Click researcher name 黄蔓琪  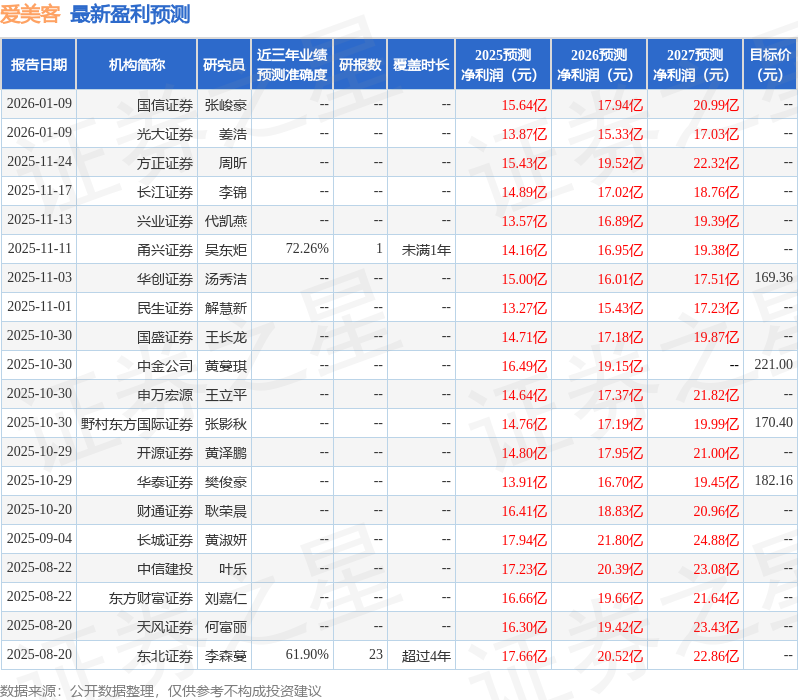point(226,367)
